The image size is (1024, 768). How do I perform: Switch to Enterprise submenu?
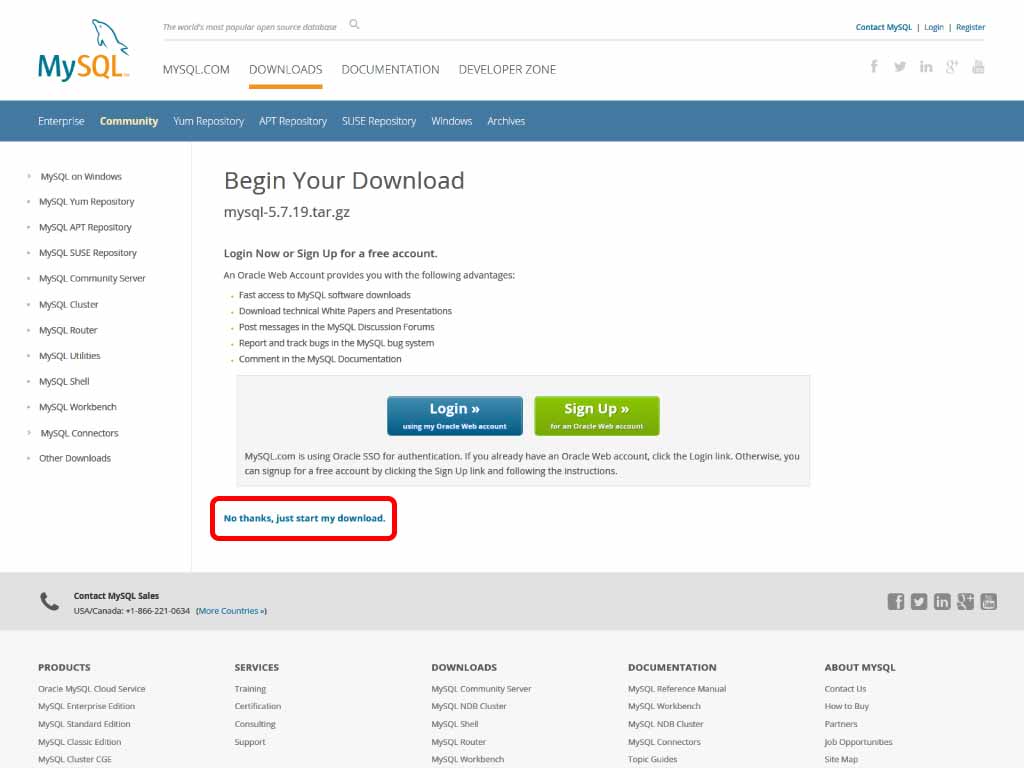(x=61, y=121)
